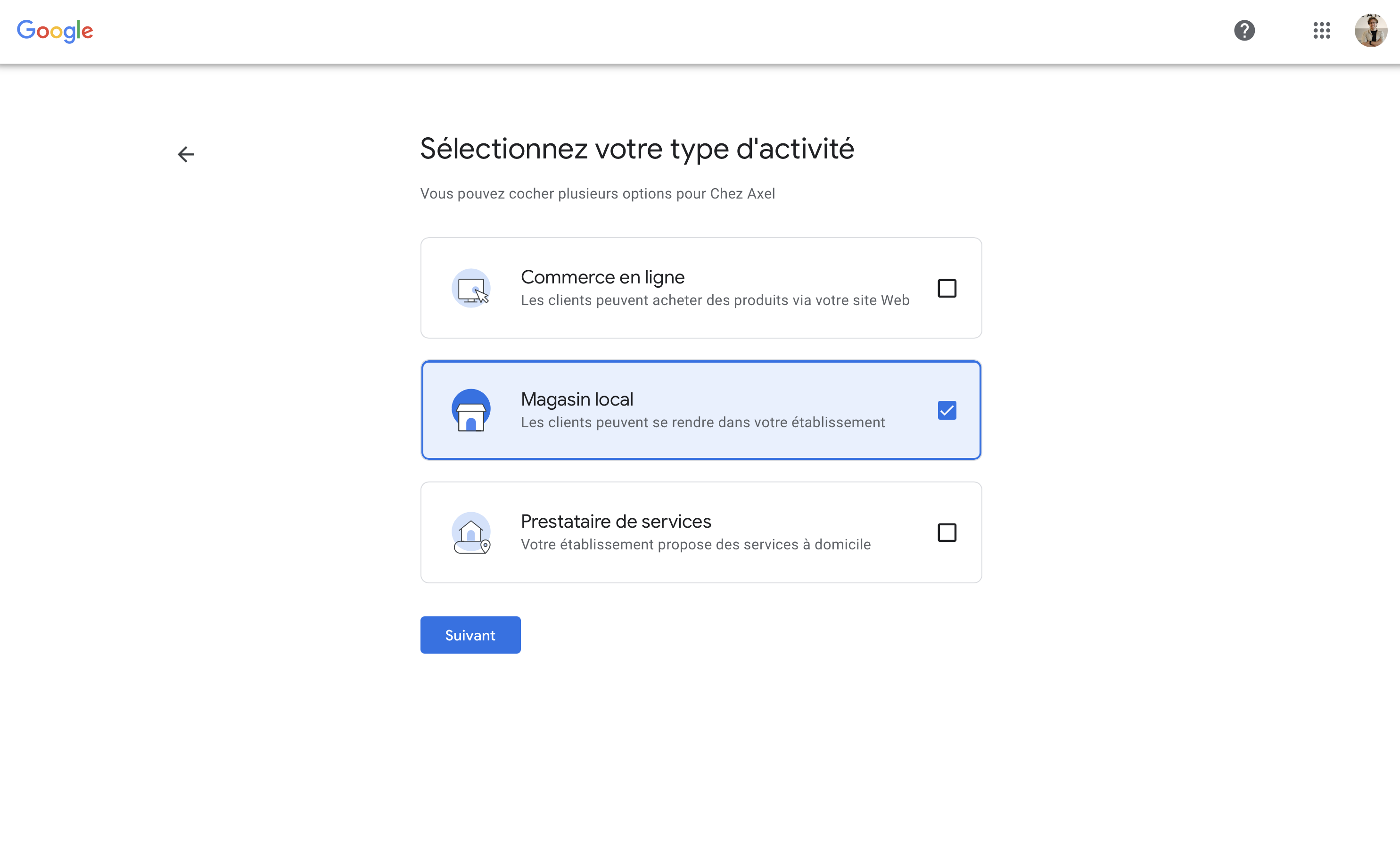Open the help question mark icon
1400x863 pixels.
1244,30
